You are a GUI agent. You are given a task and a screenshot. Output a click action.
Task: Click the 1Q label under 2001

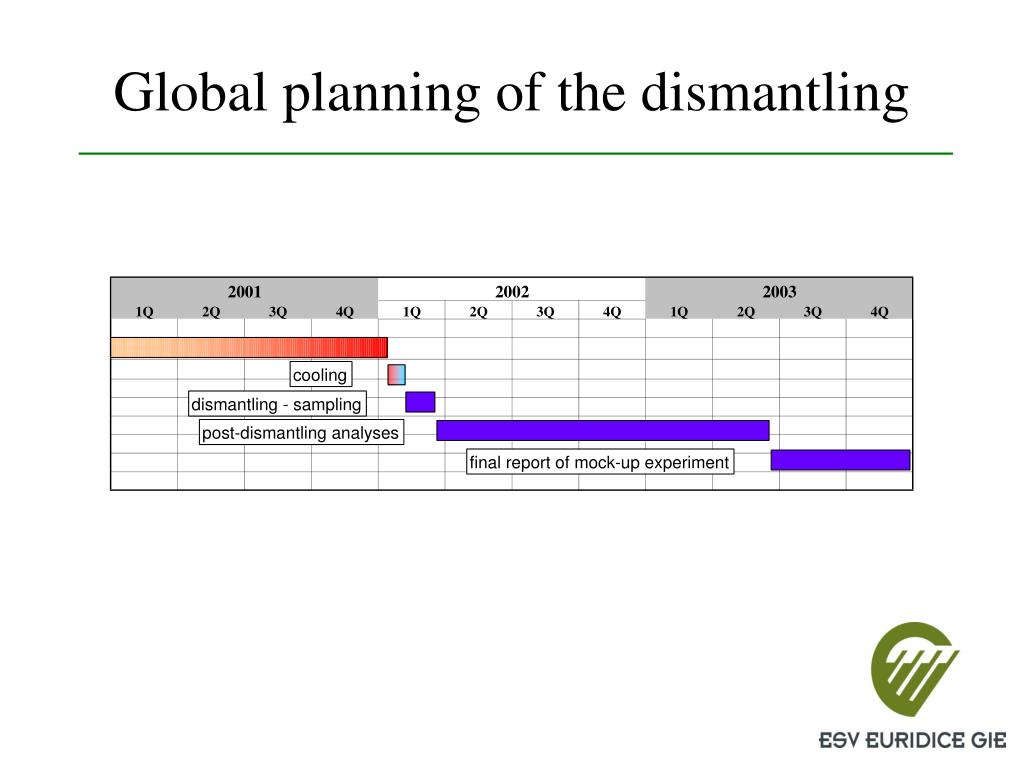pos(144,312)
